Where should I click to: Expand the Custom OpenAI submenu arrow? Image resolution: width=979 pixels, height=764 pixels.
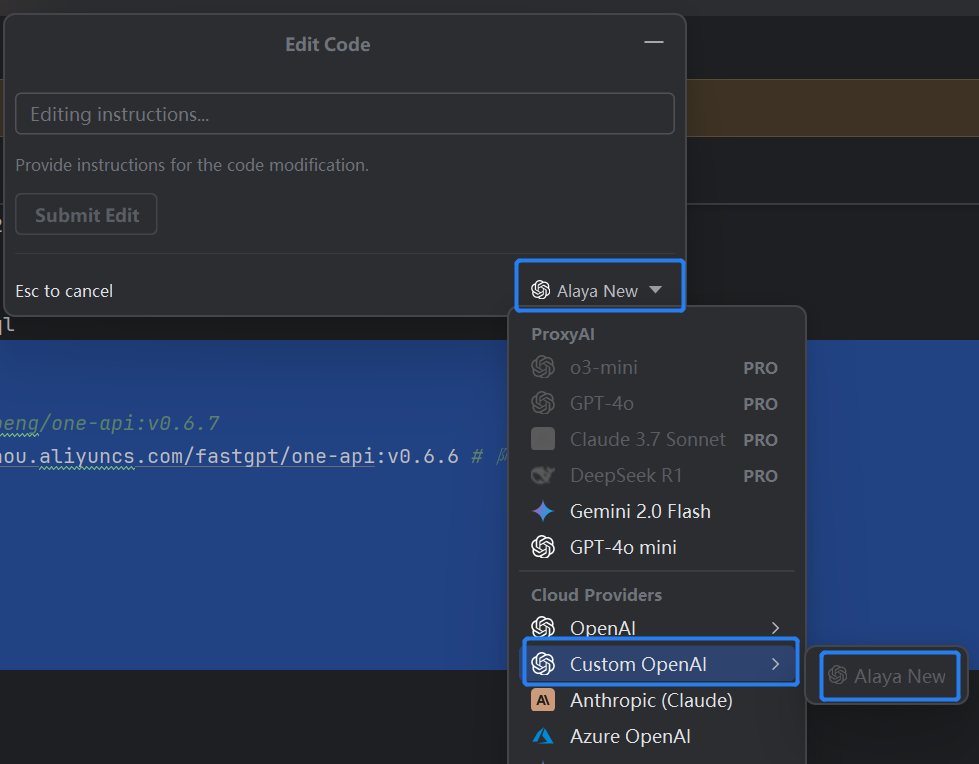776,664
